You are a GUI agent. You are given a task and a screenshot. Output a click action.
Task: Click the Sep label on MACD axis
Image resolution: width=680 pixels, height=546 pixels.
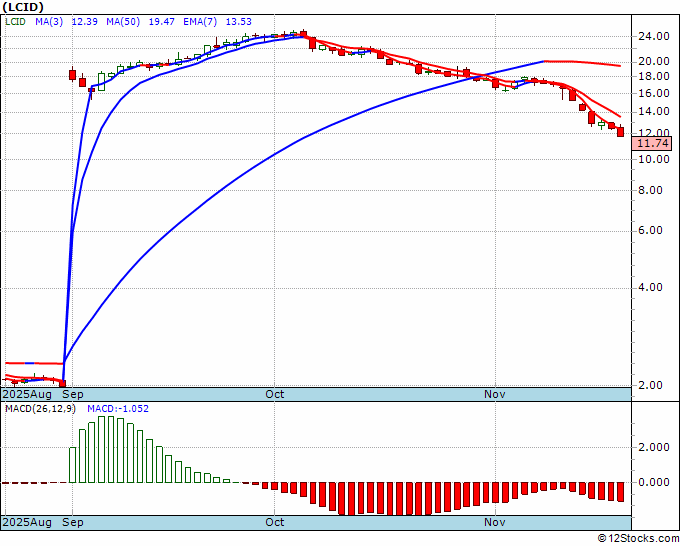pos(73,522)
